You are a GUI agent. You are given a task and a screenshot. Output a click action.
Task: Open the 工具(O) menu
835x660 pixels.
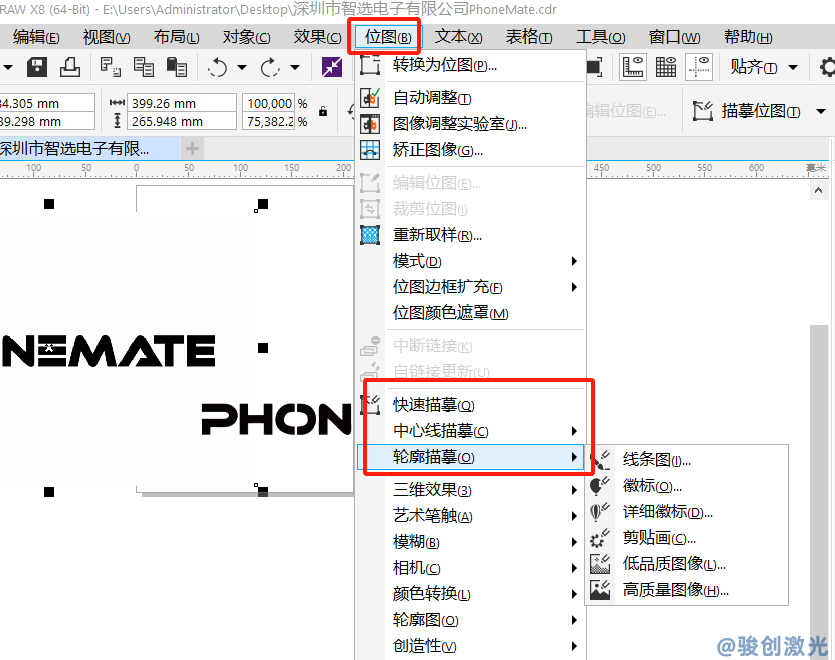point(601,37)
